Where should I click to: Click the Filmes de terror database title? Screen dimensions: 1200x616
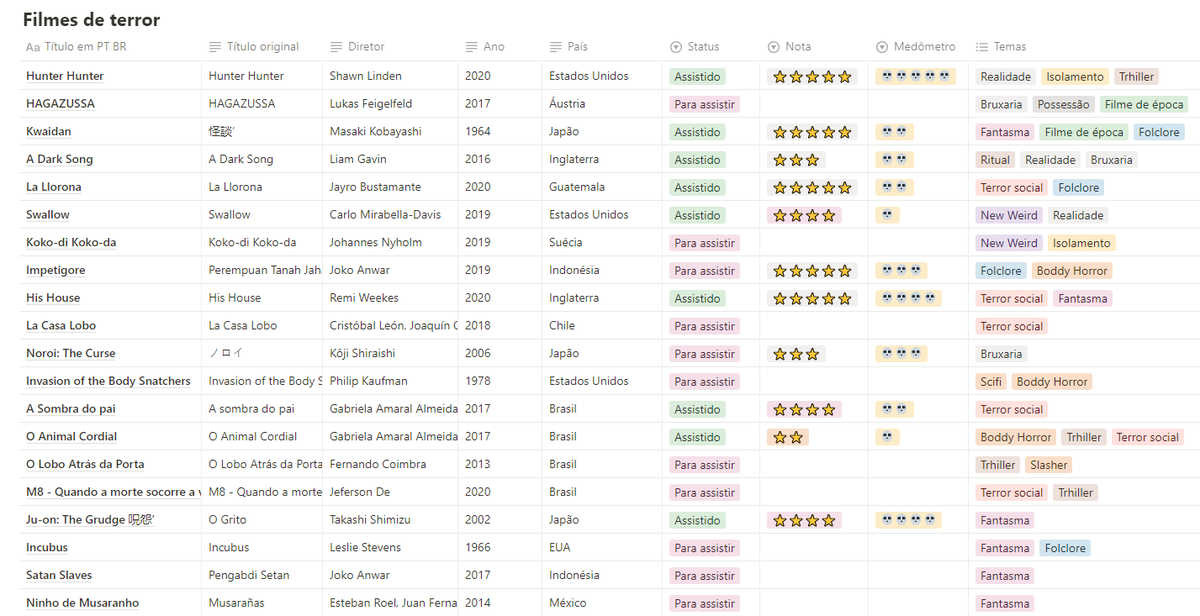click(x=91, y=20)
